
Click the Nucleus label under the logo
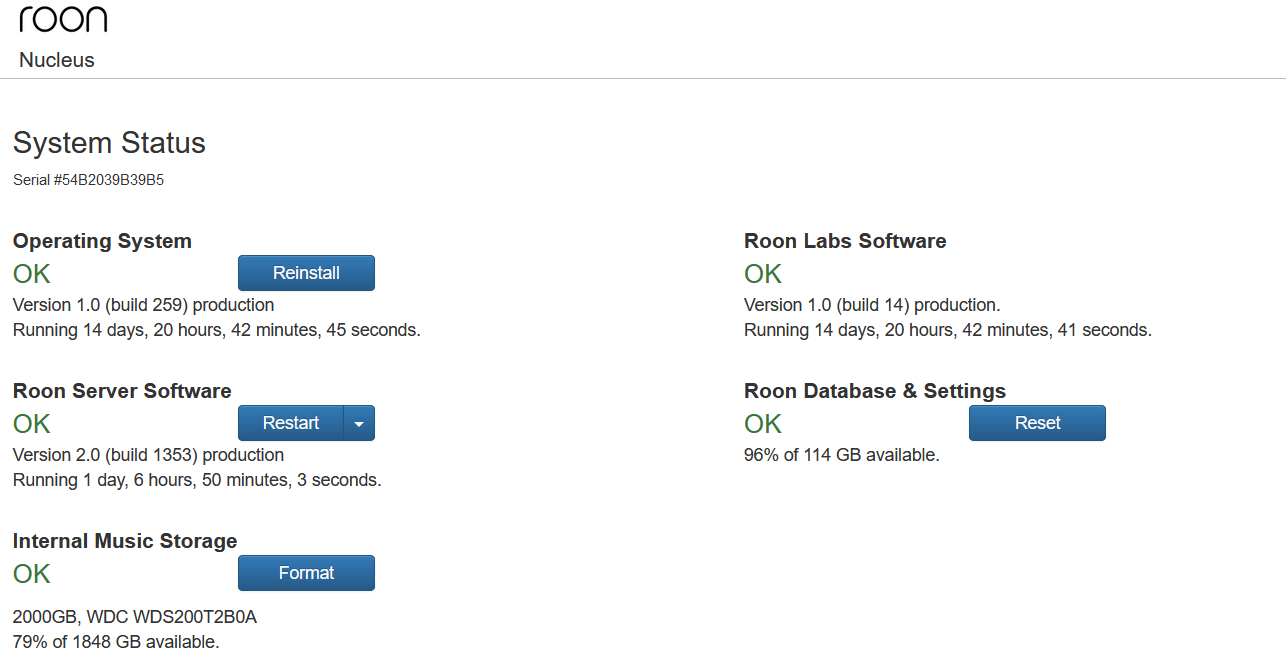56,60
